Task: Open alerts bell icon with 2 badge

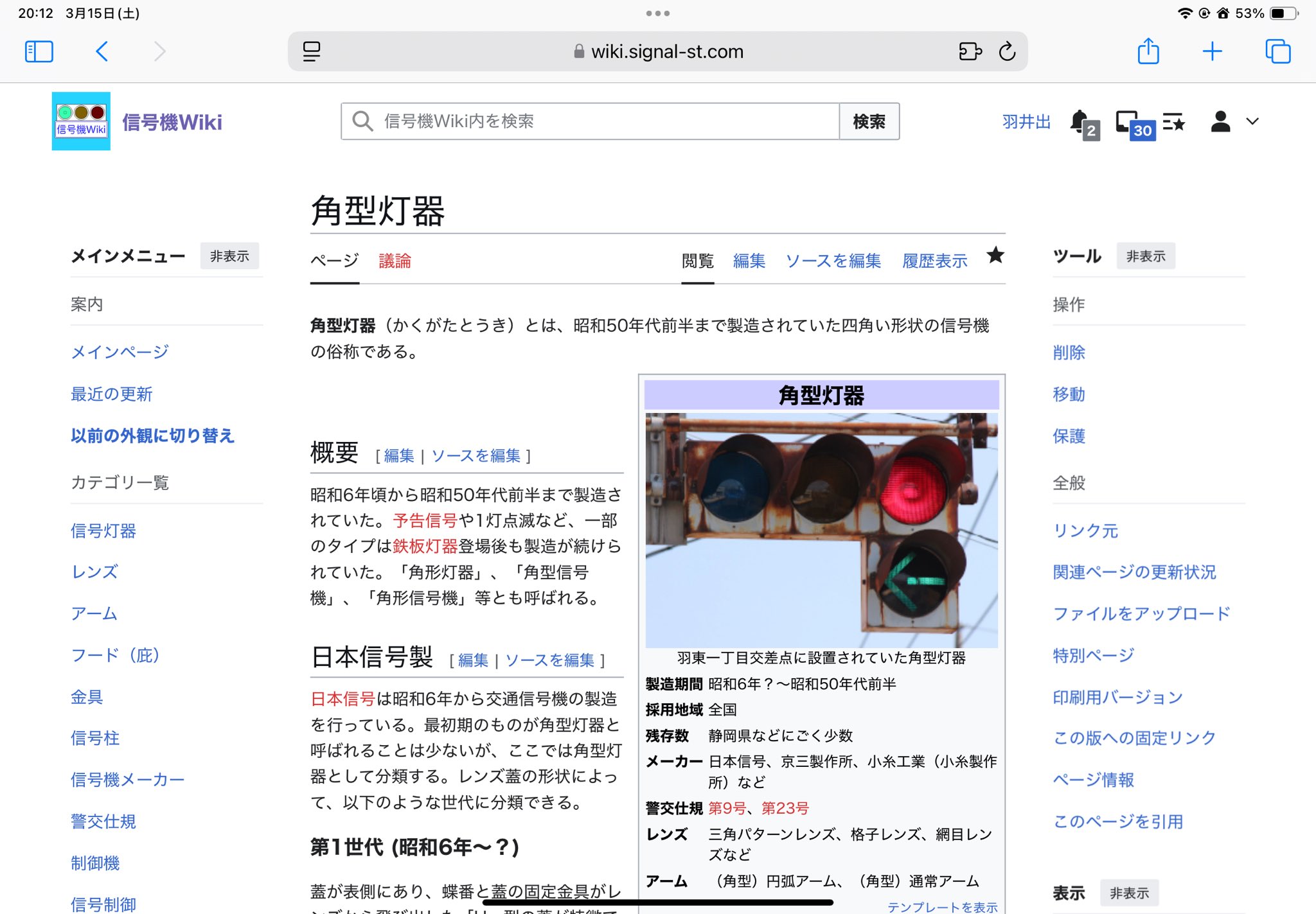Action: 1084,124
